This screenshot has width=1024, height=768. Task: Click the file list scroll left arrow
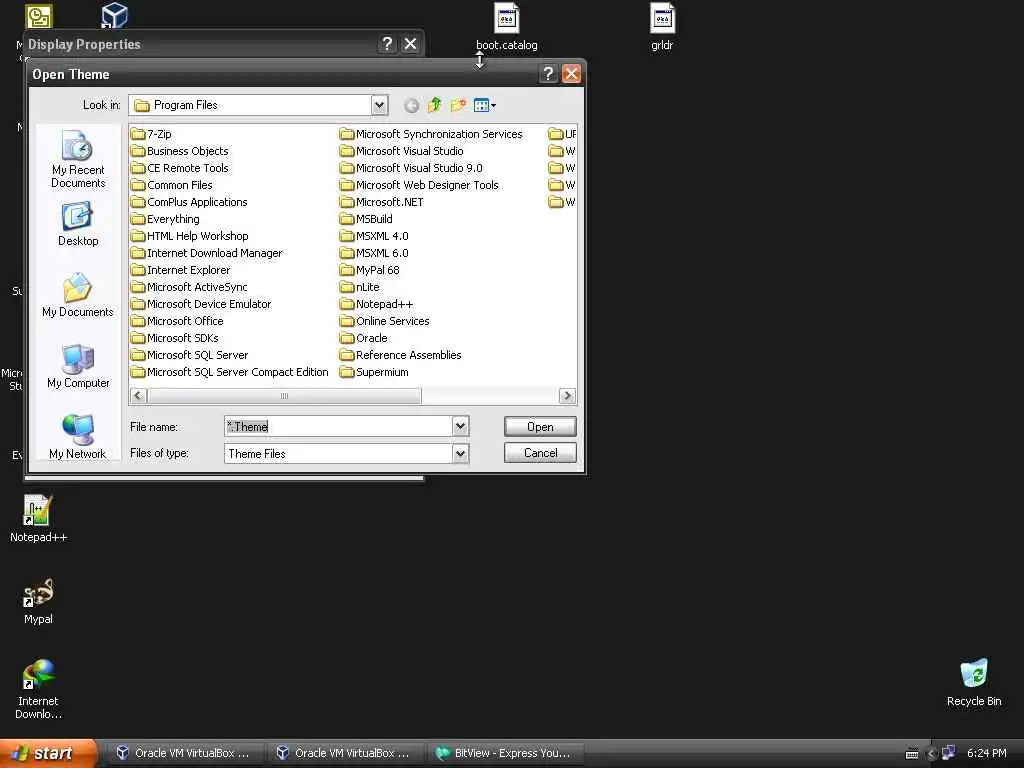[138, 396]
